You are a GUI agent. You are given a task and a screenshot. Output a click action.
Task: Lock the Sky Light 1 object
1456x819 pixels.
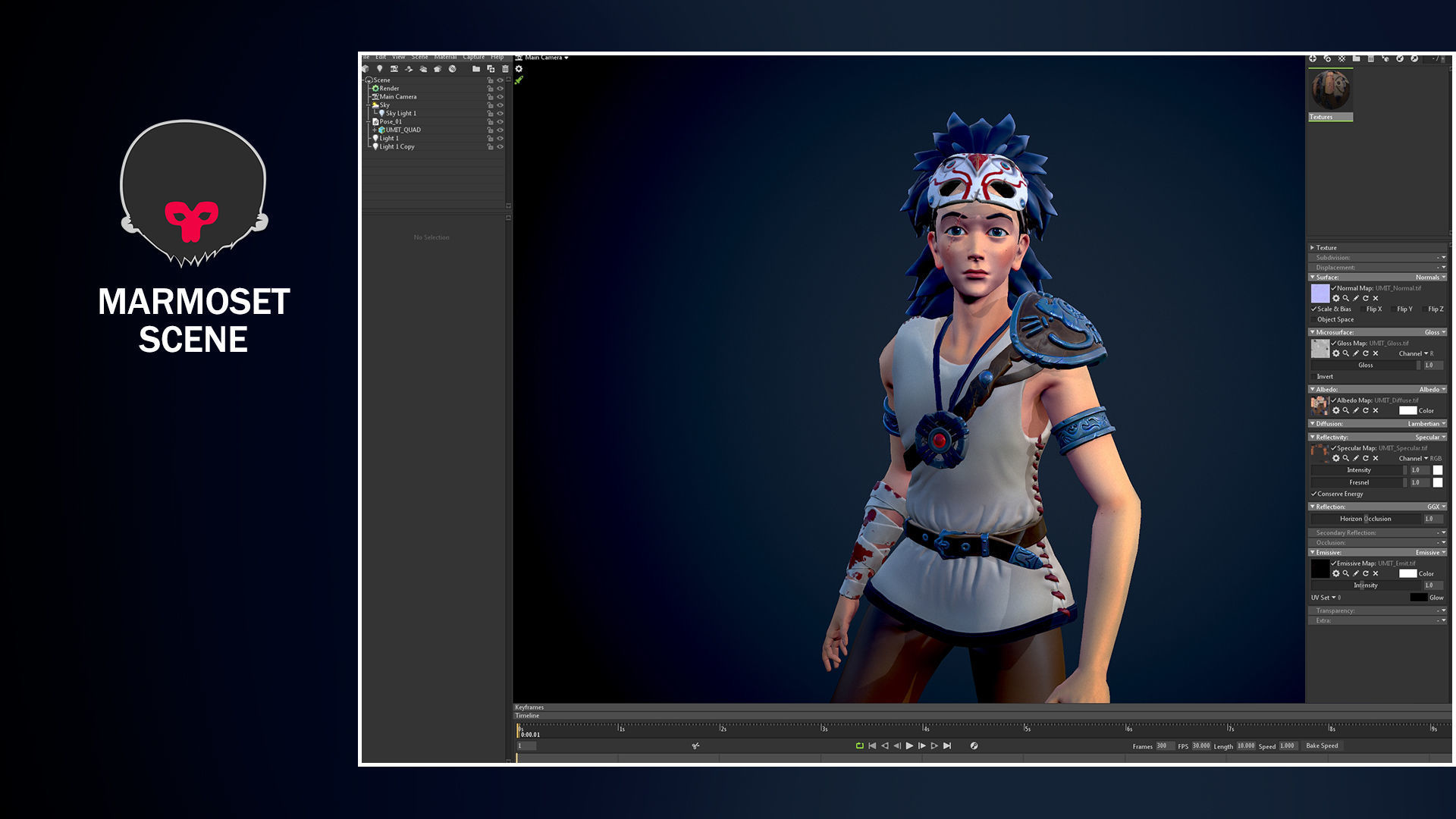pyautogui.click(x=490, y=114)
